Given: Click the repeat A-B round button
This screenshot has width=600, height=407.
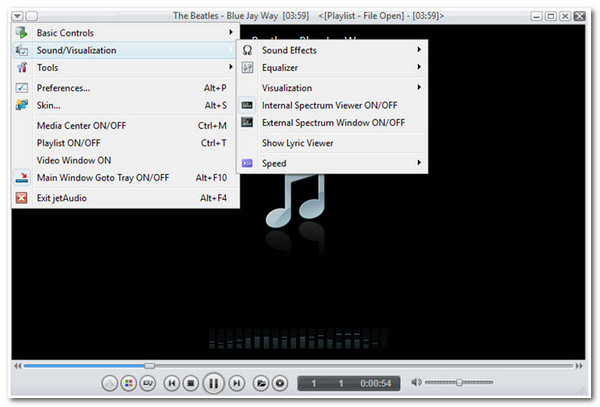Looking at the screenshot, I should click(110, 383).
